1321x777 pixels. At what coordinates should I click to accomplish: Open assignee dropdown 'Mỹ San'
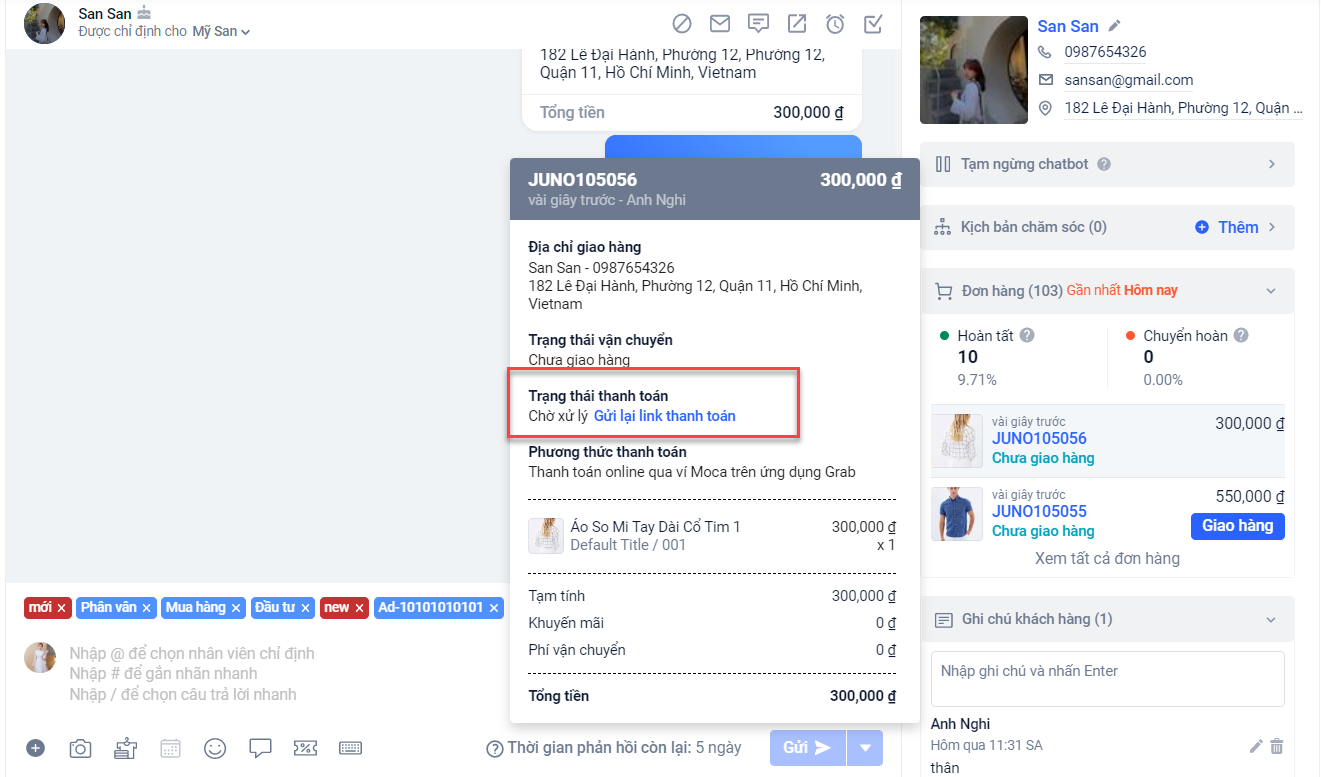coord(221,31)
